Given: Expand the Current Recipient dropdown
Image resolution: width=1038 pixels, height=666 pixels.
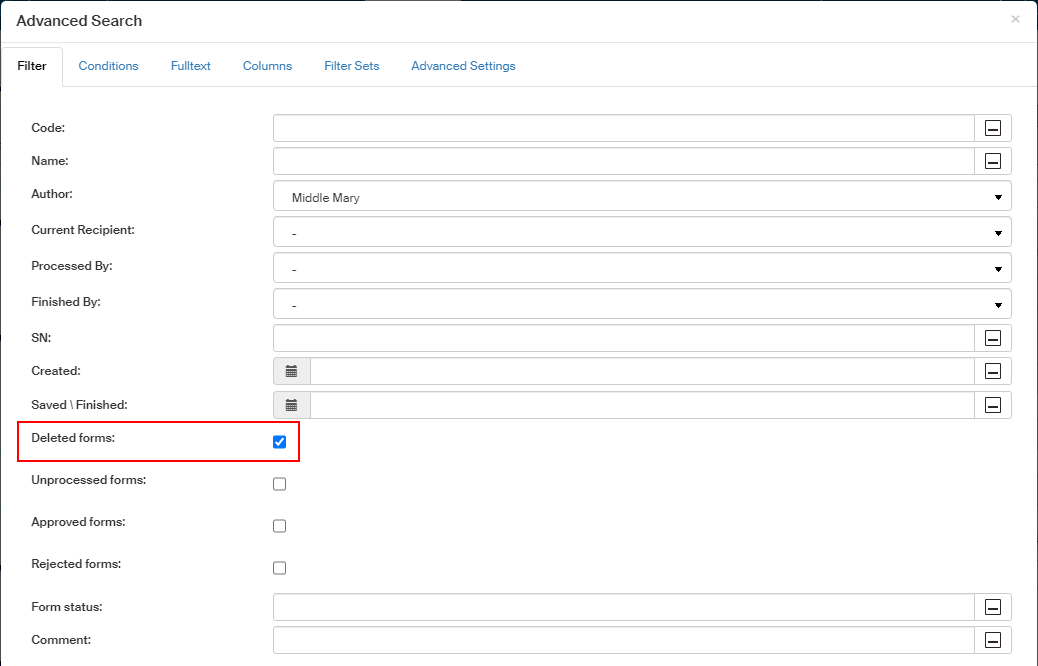Looking at the screenshot, I should (x=642, y=232).
